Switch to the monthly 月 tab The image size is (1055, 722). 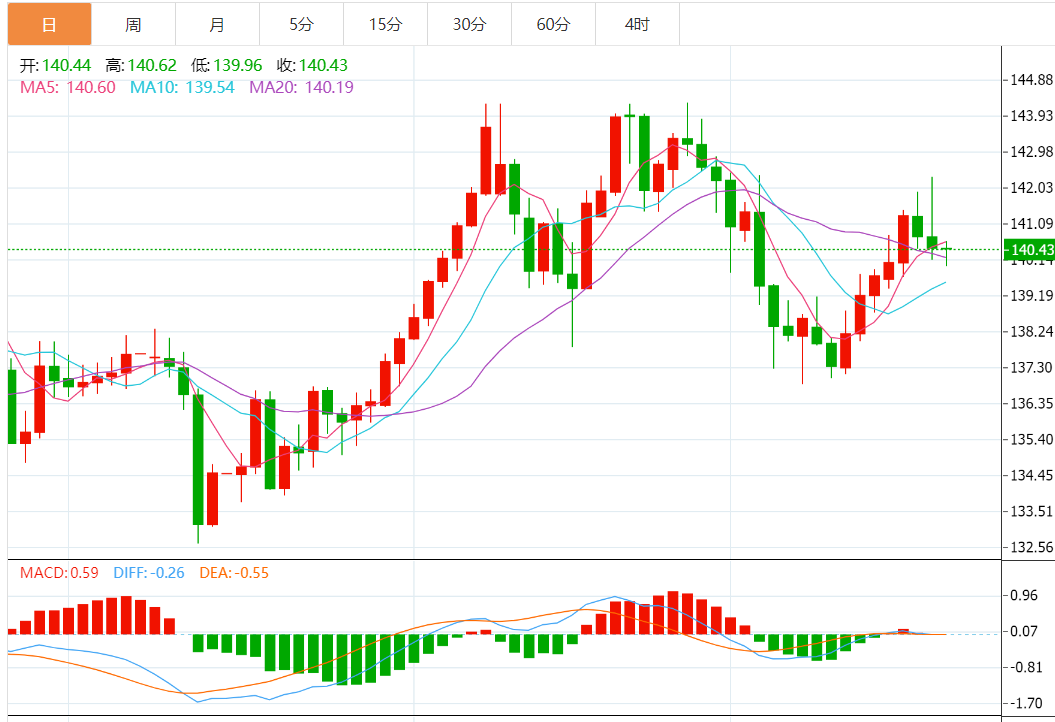(x=217, y=24)
